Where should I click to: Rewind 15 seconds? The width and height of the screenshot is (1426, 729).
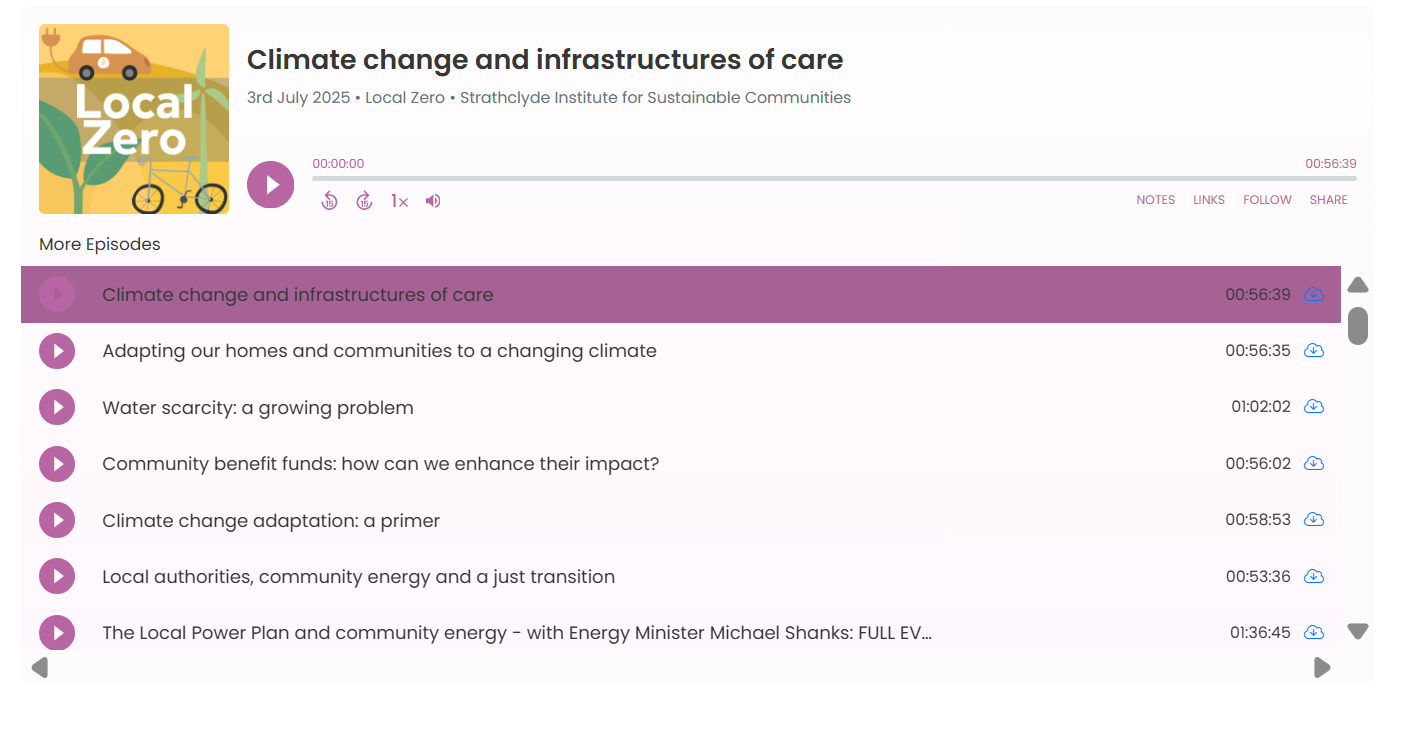pyautogui.click(x=329, y=201)
